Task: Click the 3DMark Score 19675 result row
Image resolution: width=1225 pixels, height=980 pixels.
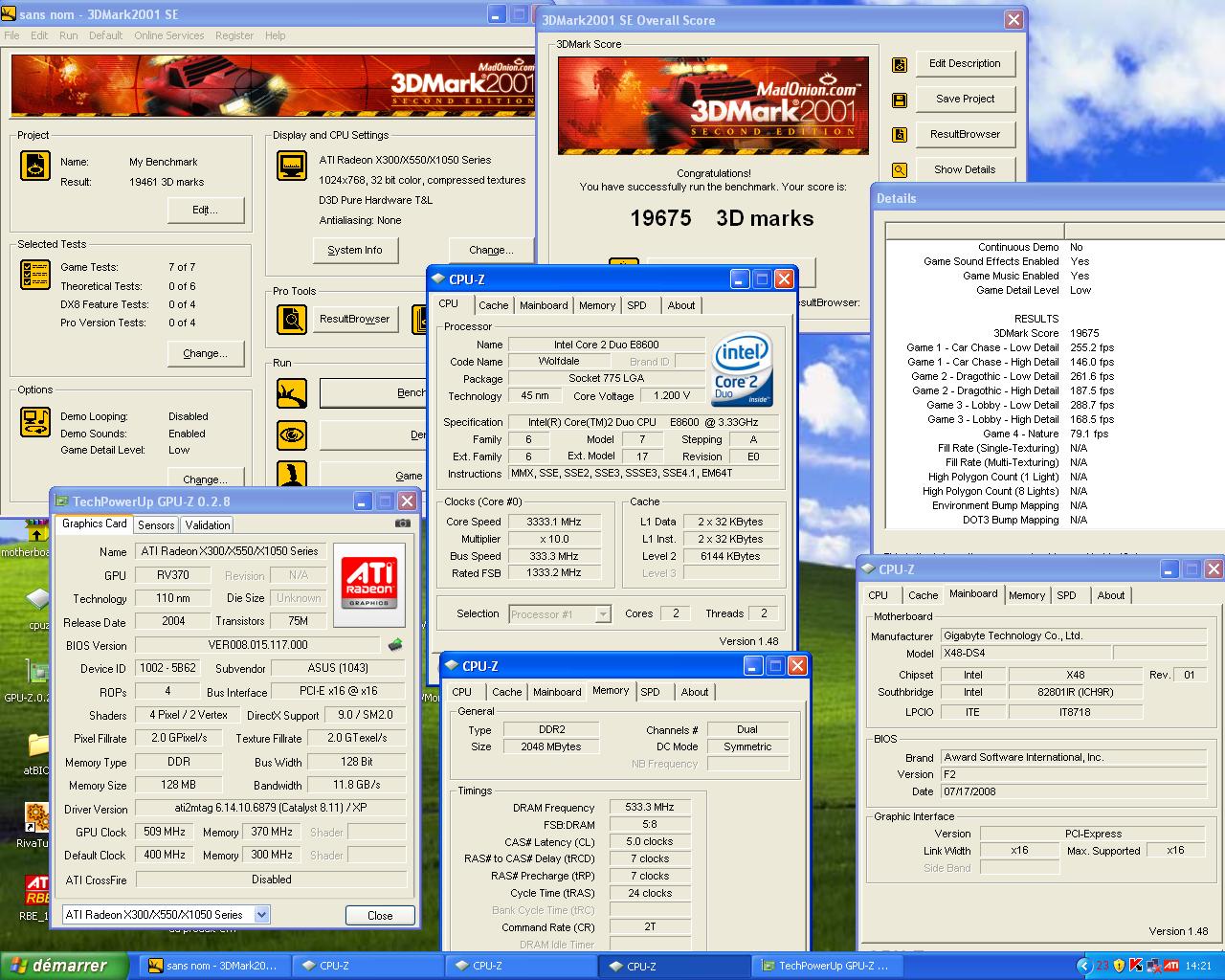Action: click(x=1054, y=333)
